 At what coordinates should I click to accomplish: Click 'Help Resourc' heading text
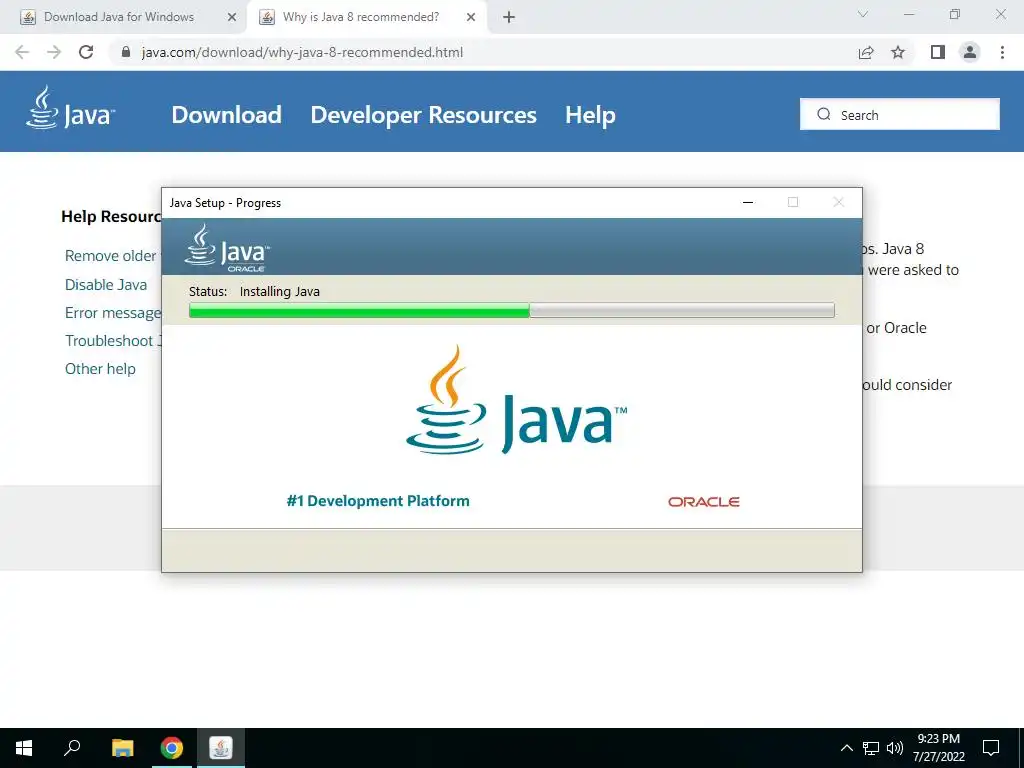click(x=111, y=217)
